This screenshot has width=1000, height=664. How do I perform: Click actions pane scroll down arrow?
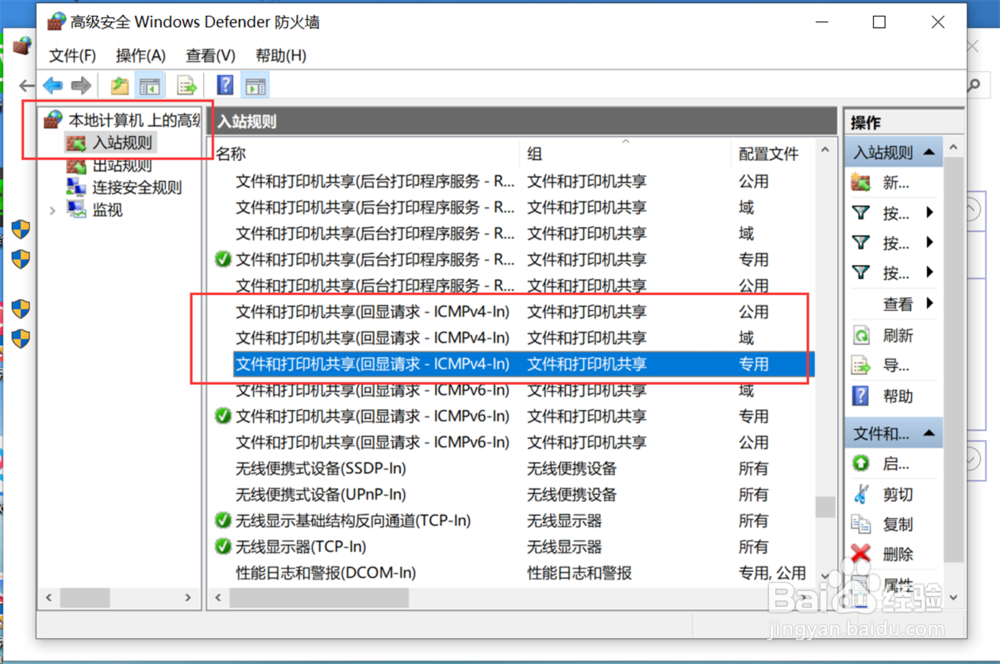[953, 598]
